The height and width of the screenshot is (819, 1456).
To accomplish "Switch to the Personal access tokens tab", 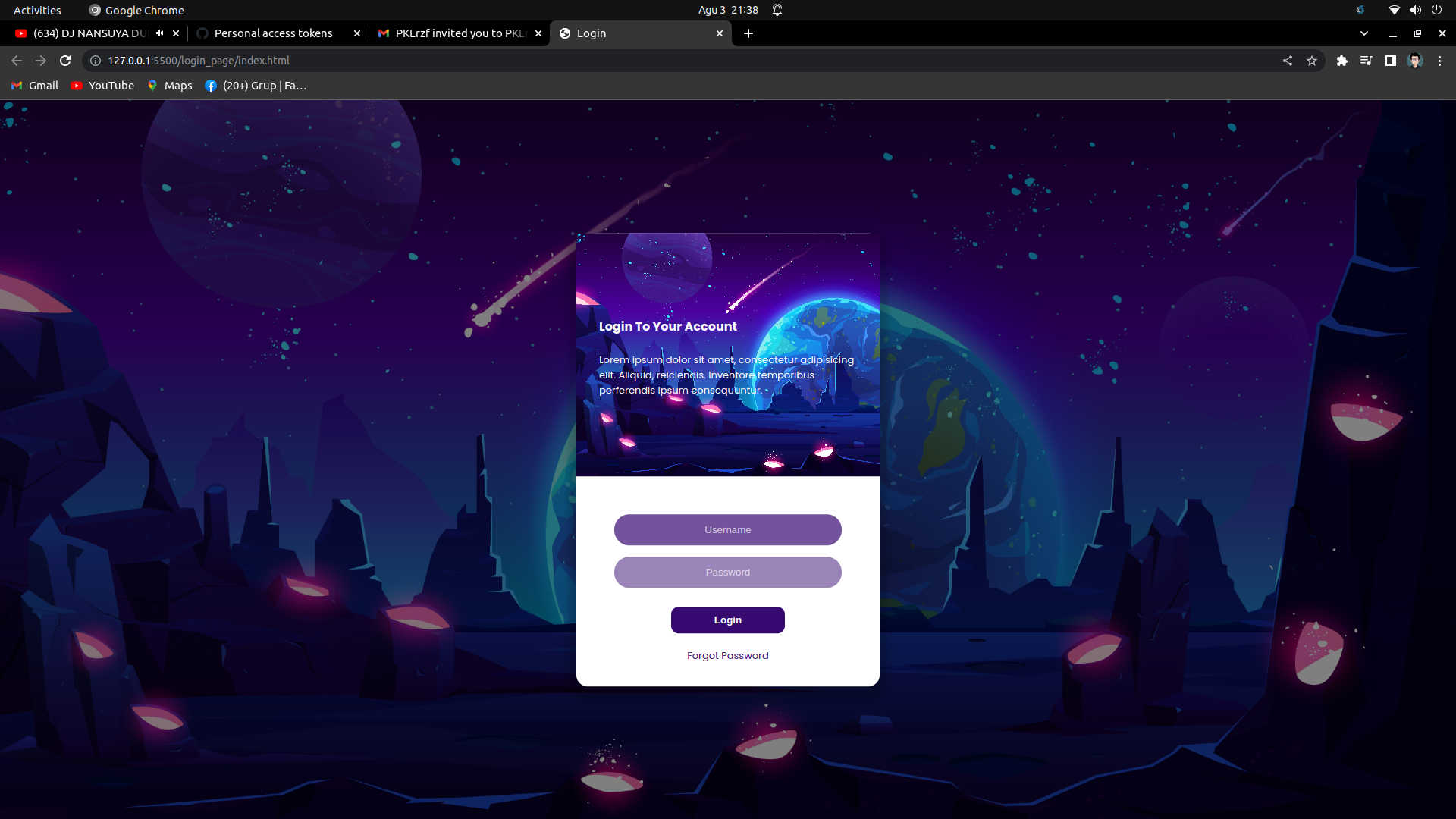I will (x=273, y=33).
